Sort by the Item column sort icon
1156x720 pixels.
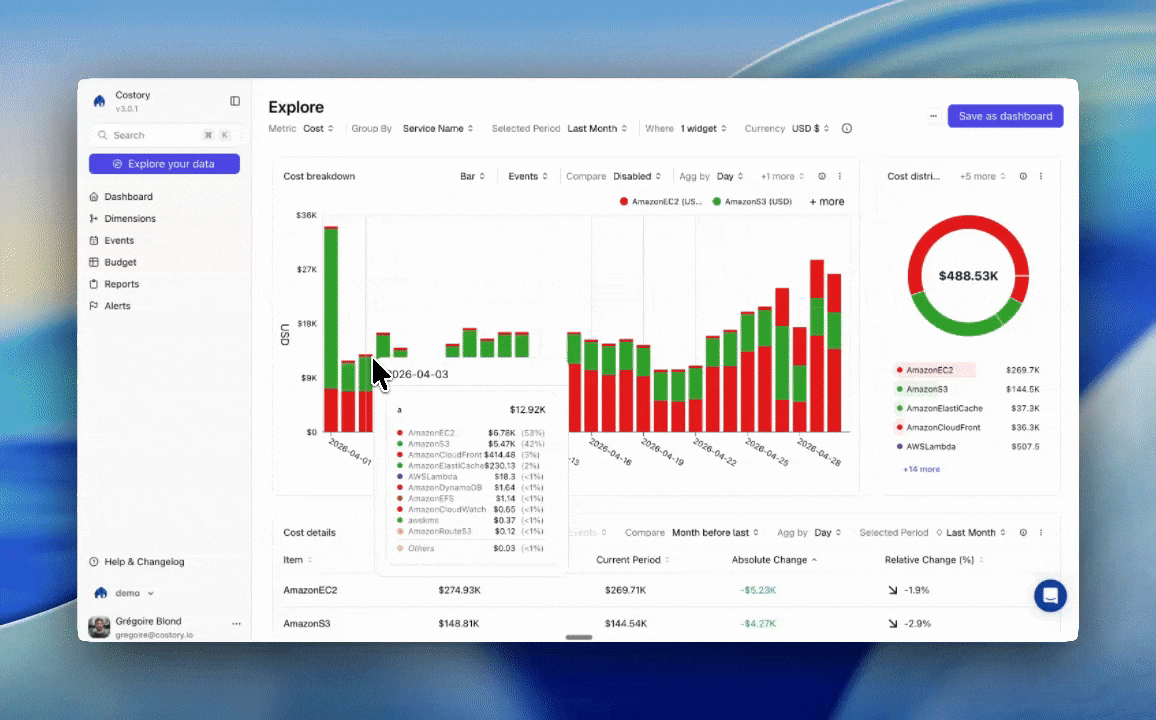[x=310, y=560]
